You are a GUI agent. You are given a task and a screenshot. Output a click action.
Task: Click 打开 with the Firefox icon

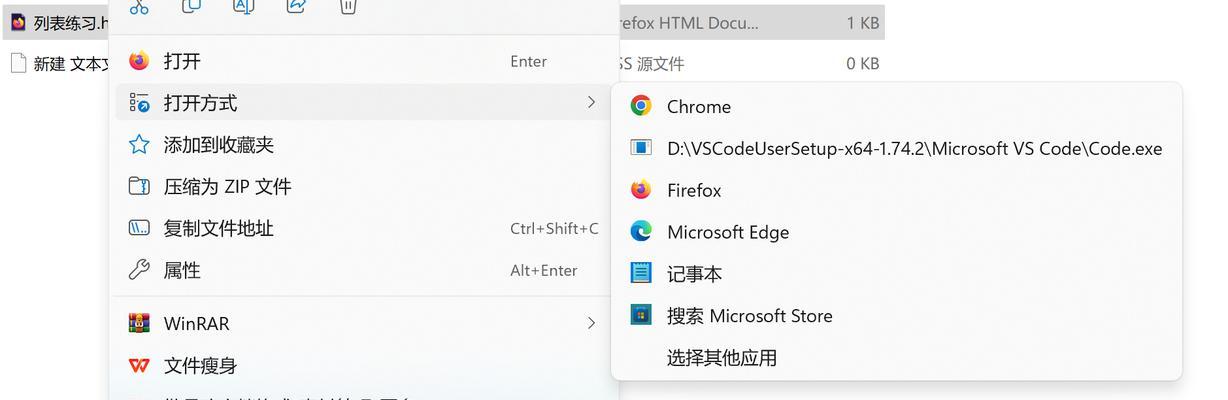363,61
